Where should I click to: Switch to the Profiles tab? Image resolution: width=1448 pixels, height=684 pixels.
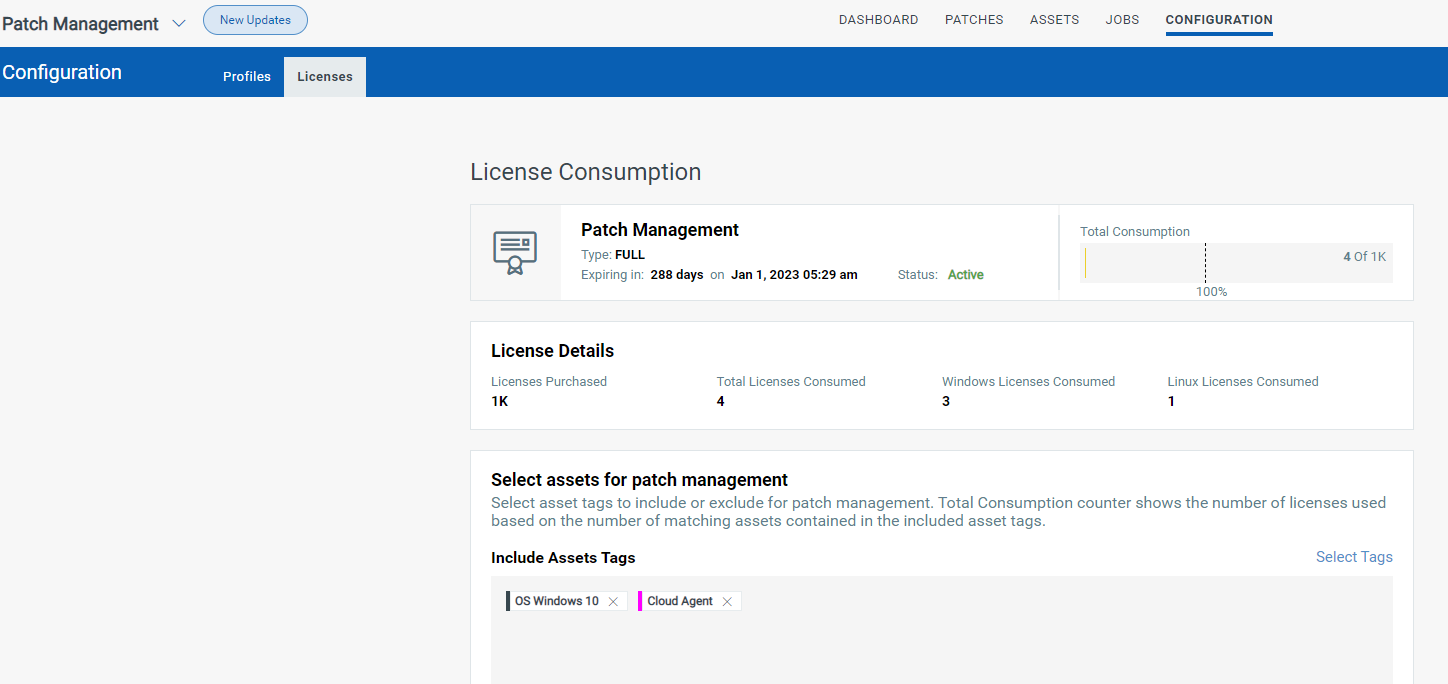click(x=247, y=76)
